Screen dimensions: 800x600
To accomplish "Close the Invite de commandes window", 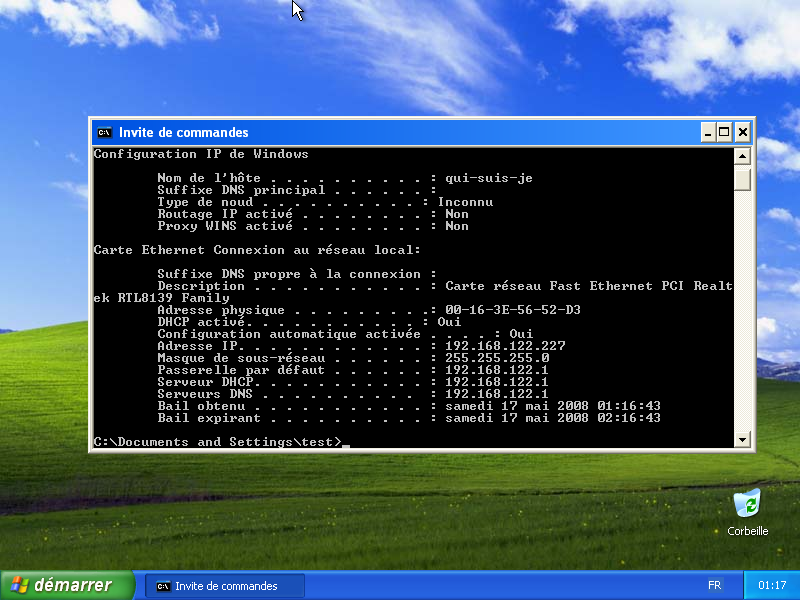I will click(x=742, y=132).
